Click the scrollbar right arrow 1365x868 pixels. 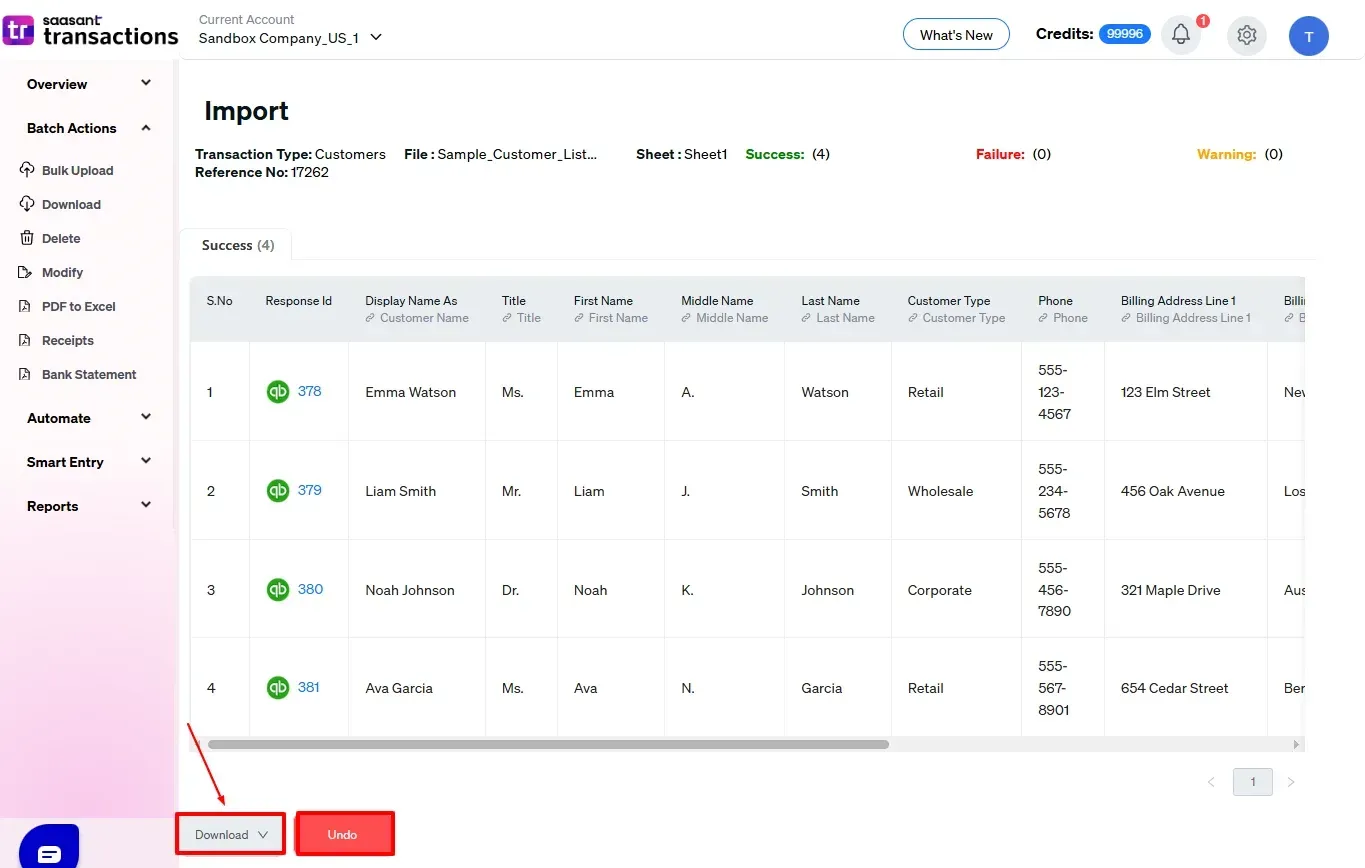pyautogui.click(x=1297, y=744)
